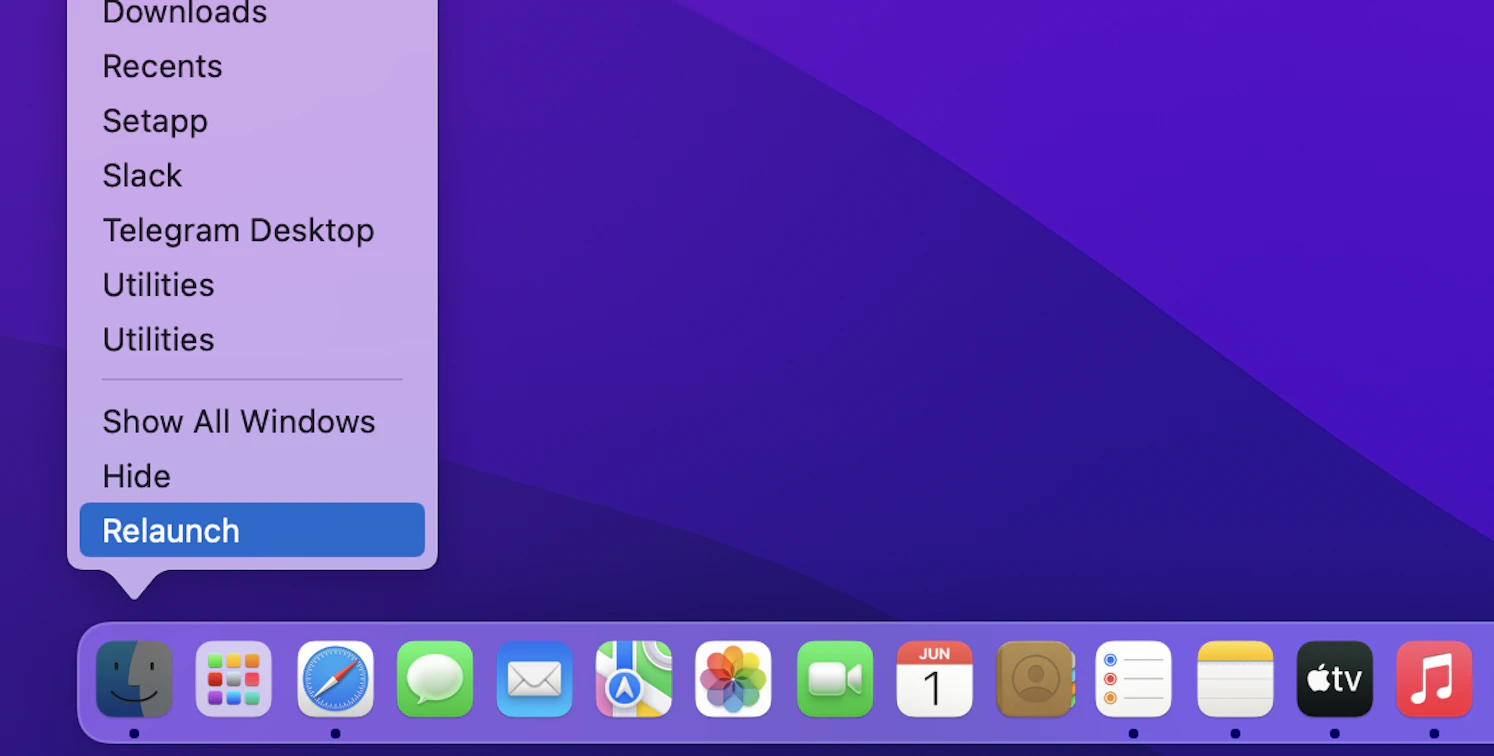This screenshot has width=1494, height=756.
Task: Open Safari from the Dock
Action: [334, 680]
